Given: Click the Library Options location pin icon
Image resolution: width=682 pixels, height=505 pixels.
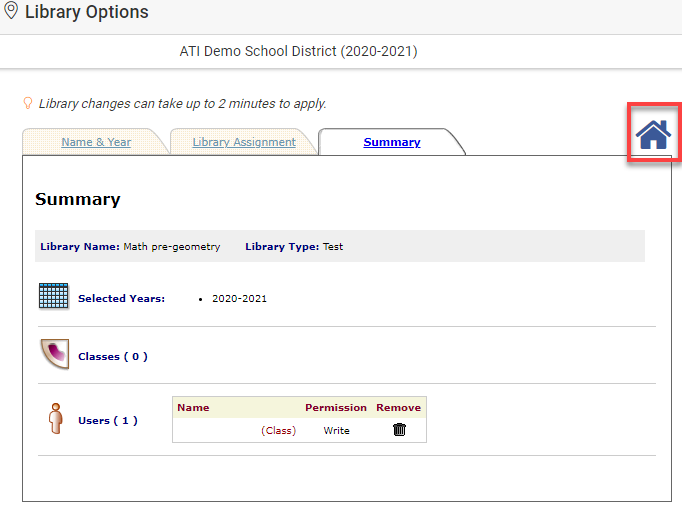Looking at the screenshot, I should coord(11,12).
